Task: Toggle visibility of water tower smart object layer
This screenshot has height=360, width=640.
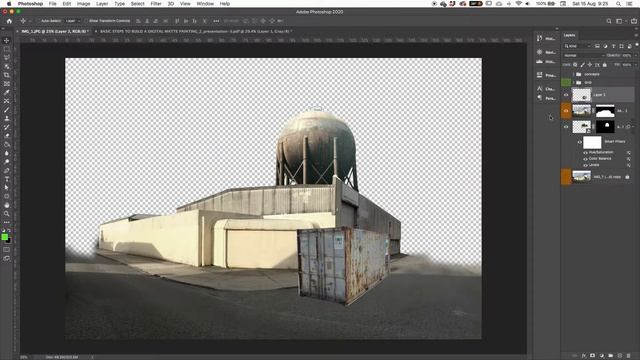Action: [x=566, y=127]
